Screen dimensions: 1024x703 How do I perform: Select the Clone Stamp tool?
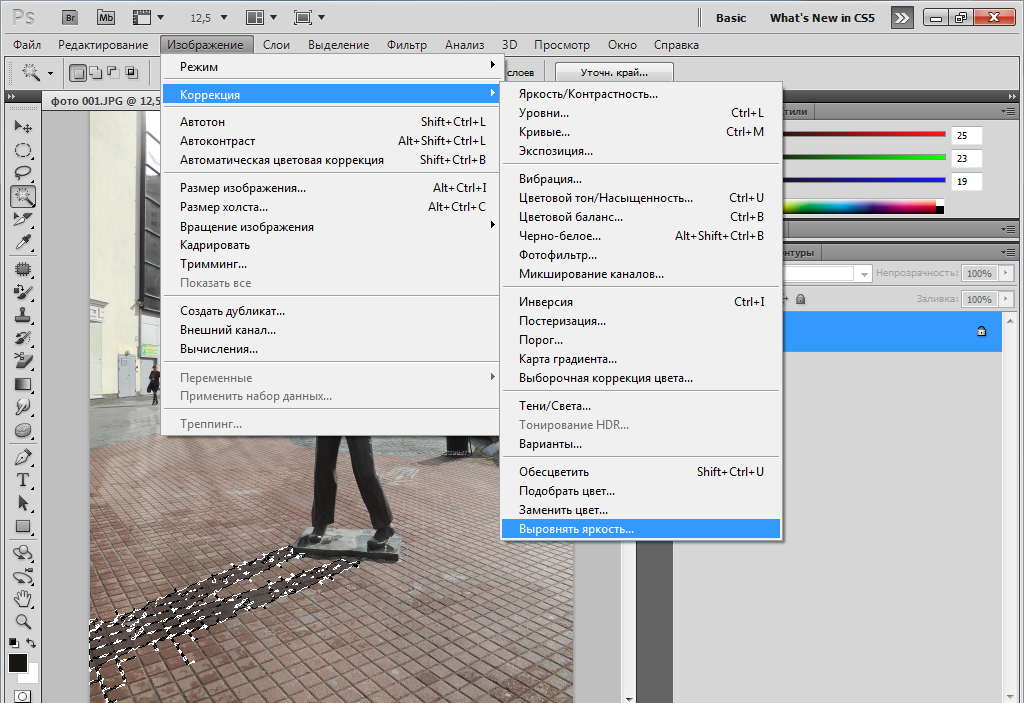(23, 315)
